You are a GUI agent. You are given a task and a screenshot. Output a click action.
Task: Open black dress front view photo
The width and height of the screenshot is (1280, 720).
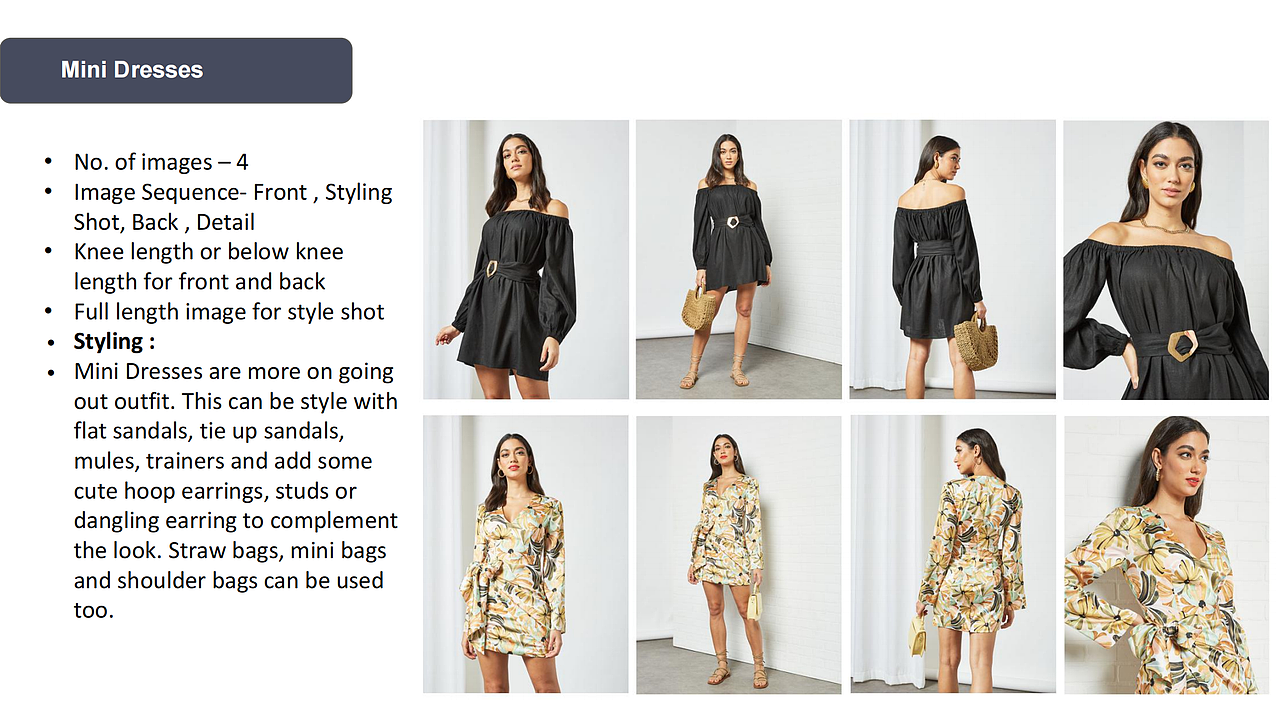click(x=526, y=260)
